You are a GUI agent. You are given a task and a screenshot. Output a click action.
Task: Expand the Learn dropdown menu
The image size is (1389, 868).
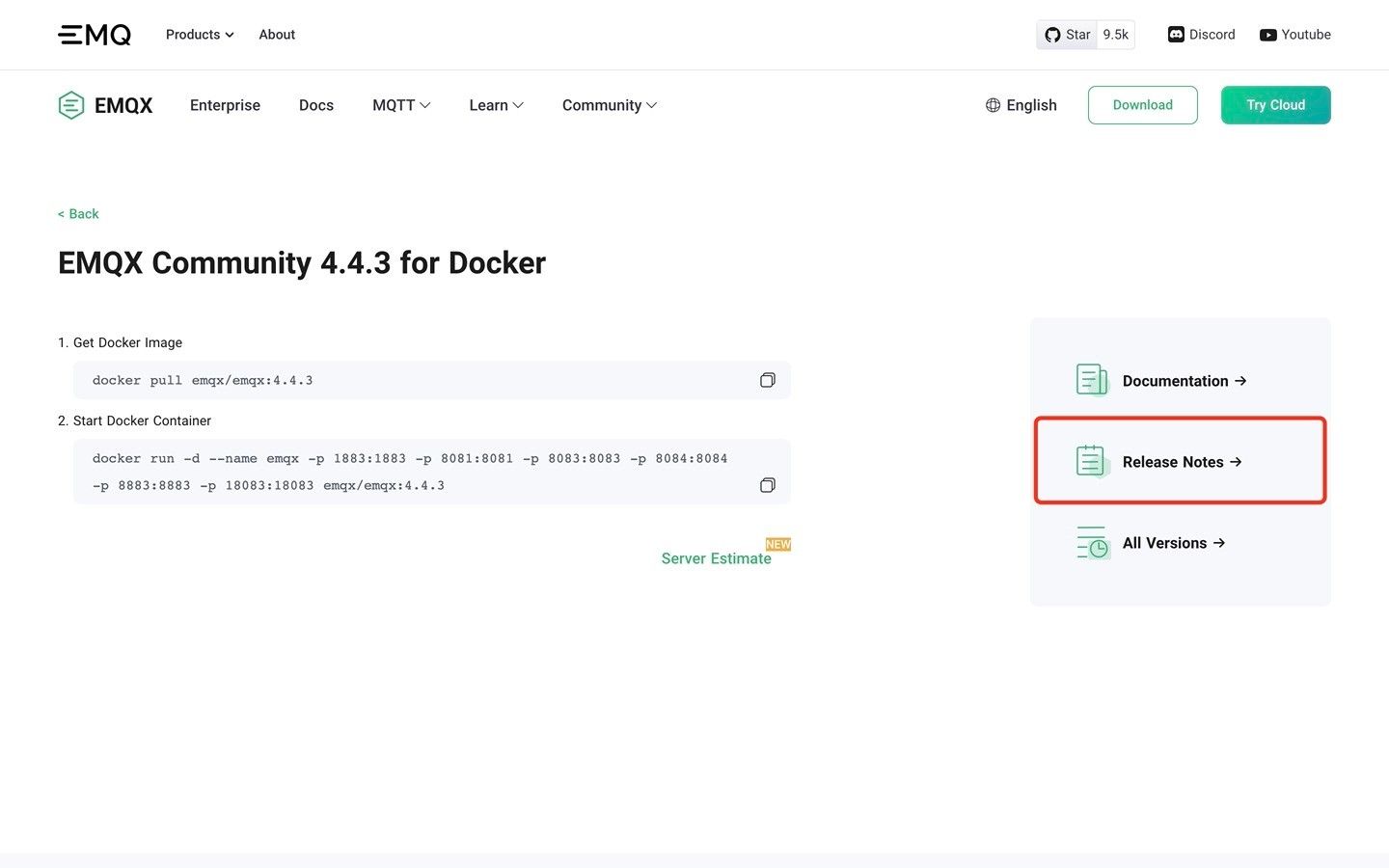pyautogui.click(x=497, y=105)
